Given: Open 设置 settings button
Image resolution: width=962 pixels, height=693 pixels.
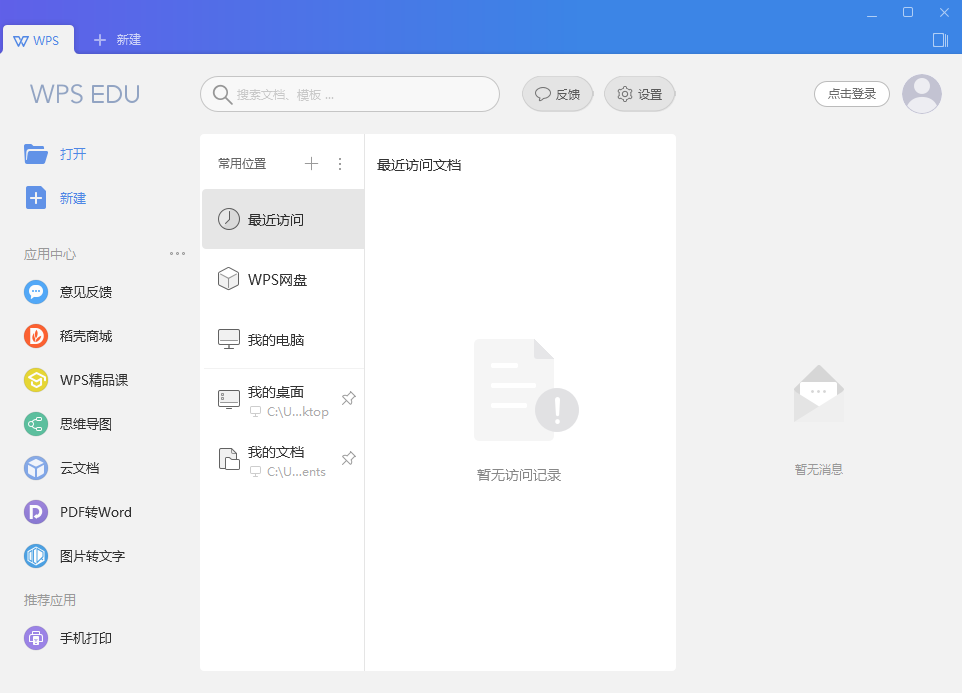Looking at the screenshot, I should 639,94.
